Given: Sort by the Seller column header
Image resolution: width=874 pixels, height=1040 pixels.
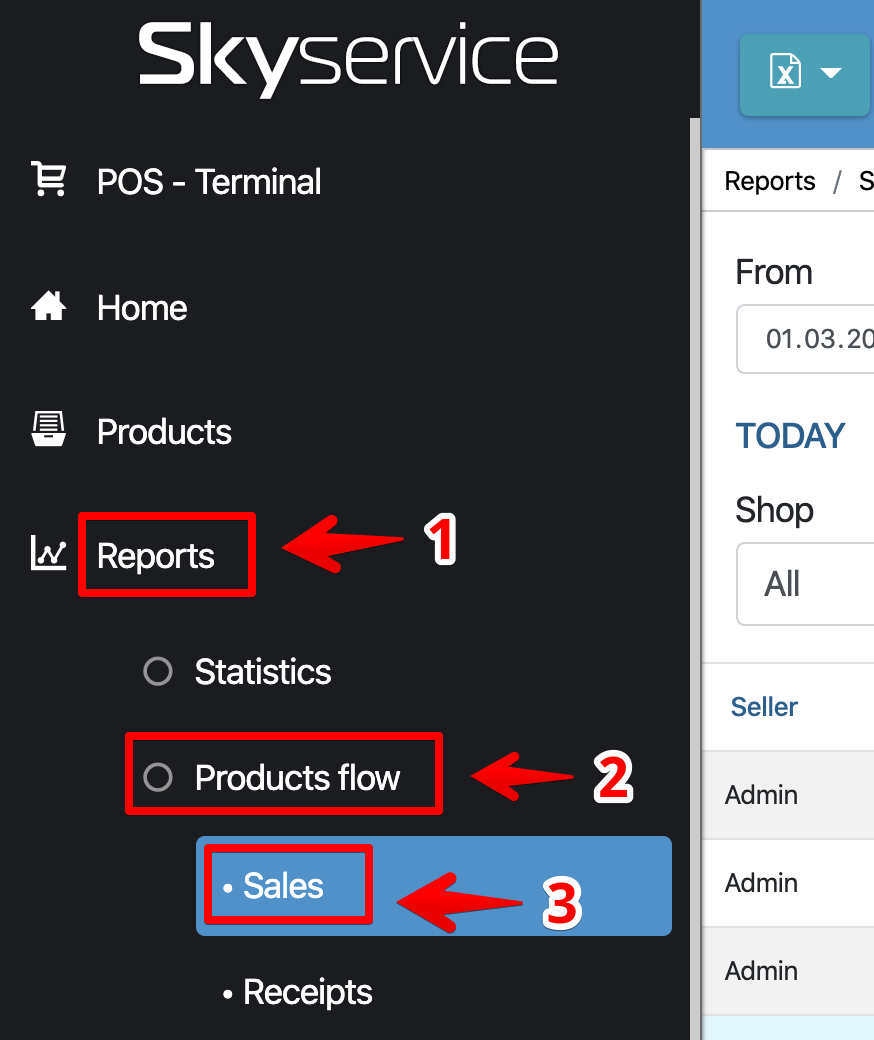Looking at the screenshot, I should tap(764, 707).
